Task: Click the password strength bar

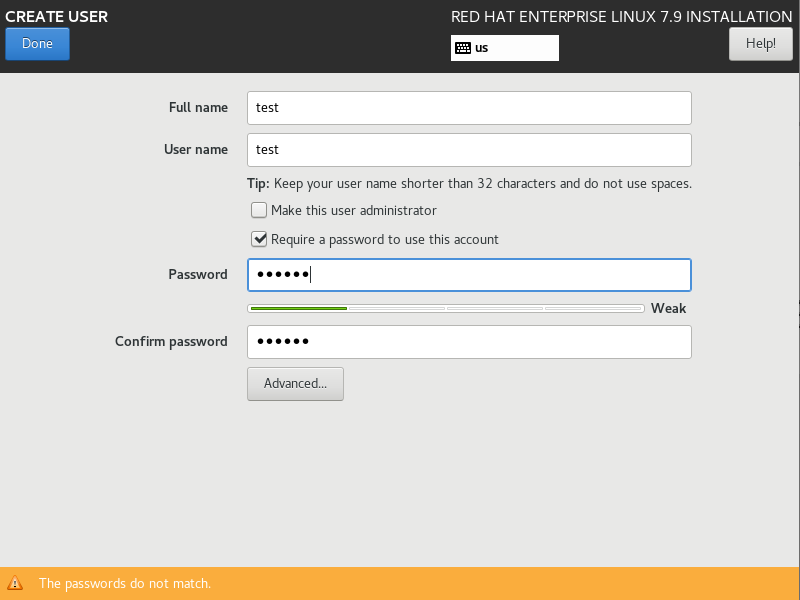Action: (x=446, y=309)
